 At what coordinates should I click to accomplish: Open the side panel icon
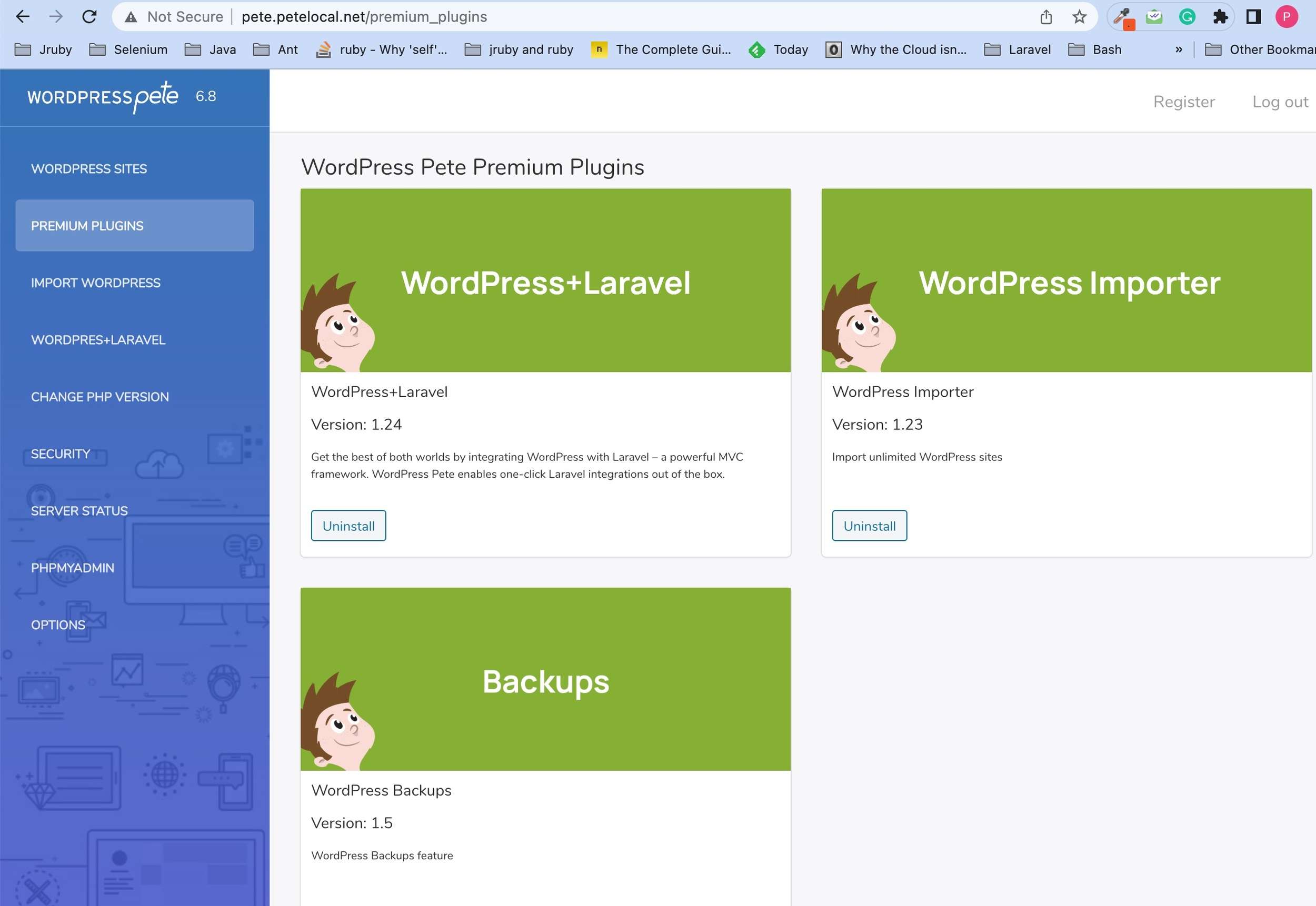[x=1253, y=17]
